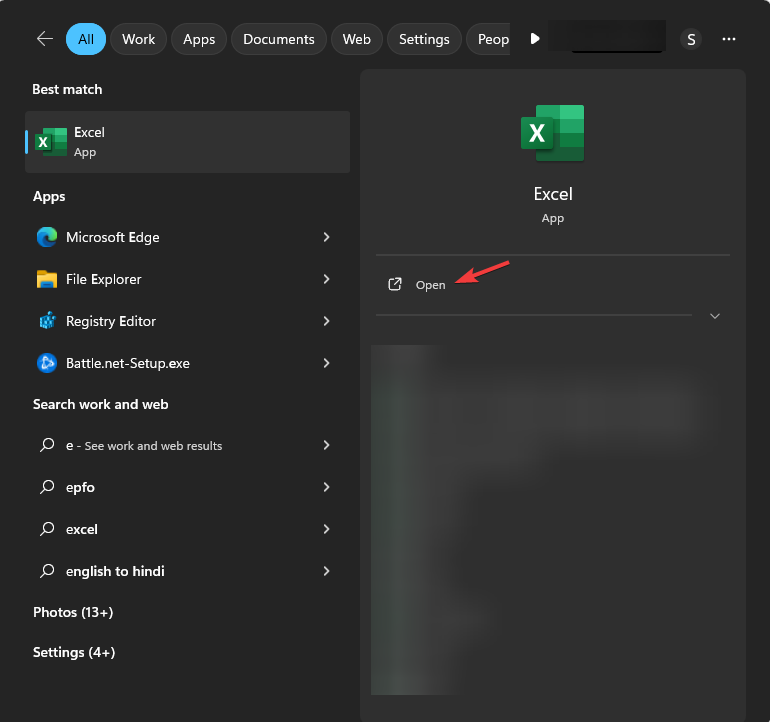
Task: Expand the Microsoft Edge result chevron
Action: (x=327, y=237)
